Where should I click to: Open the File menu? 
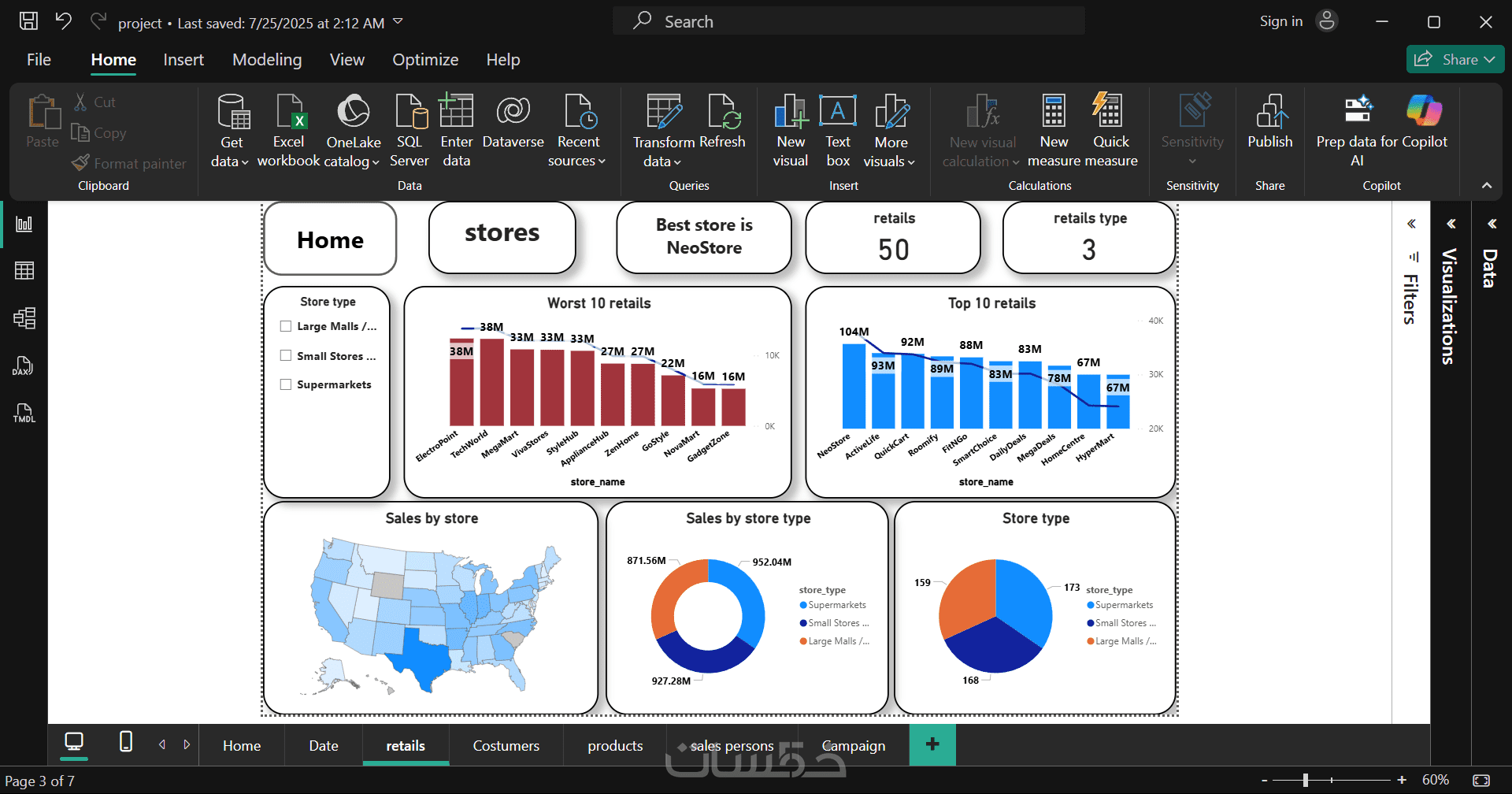coord(39,60)
